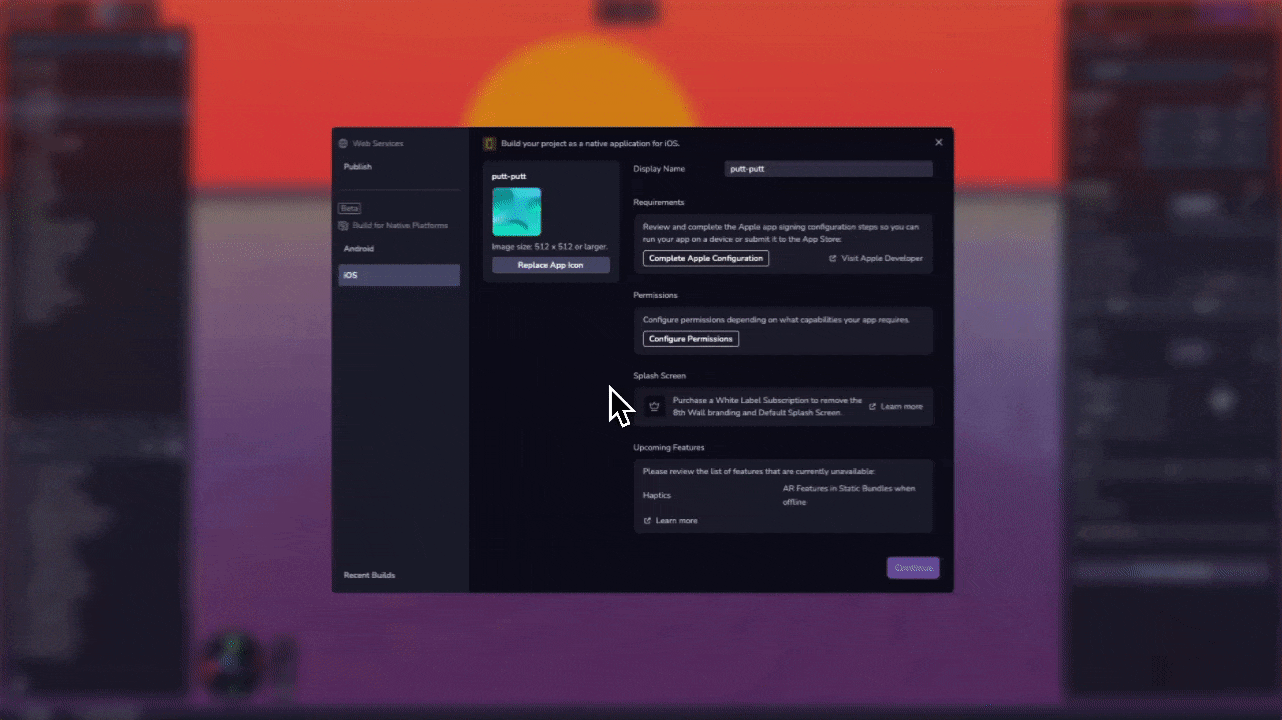Image resolution: width=1282 pixels, height=720 pixels.
Task: Click the Configure Permissions button
Action: [x=690, y=338]
